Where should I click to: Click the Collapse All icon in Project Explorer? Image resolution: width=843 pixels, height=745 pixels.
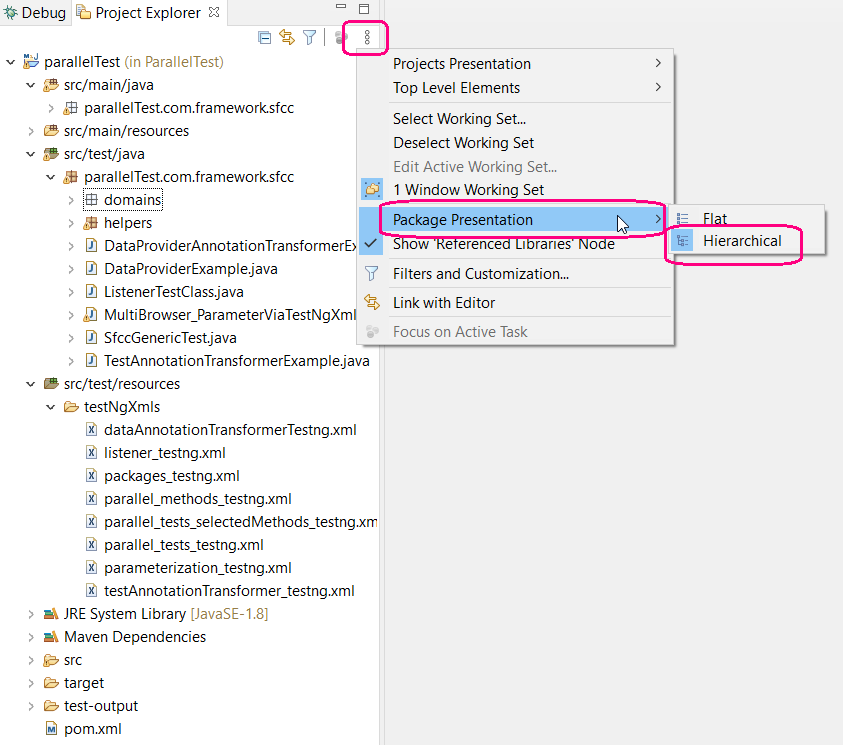[264, 37]
